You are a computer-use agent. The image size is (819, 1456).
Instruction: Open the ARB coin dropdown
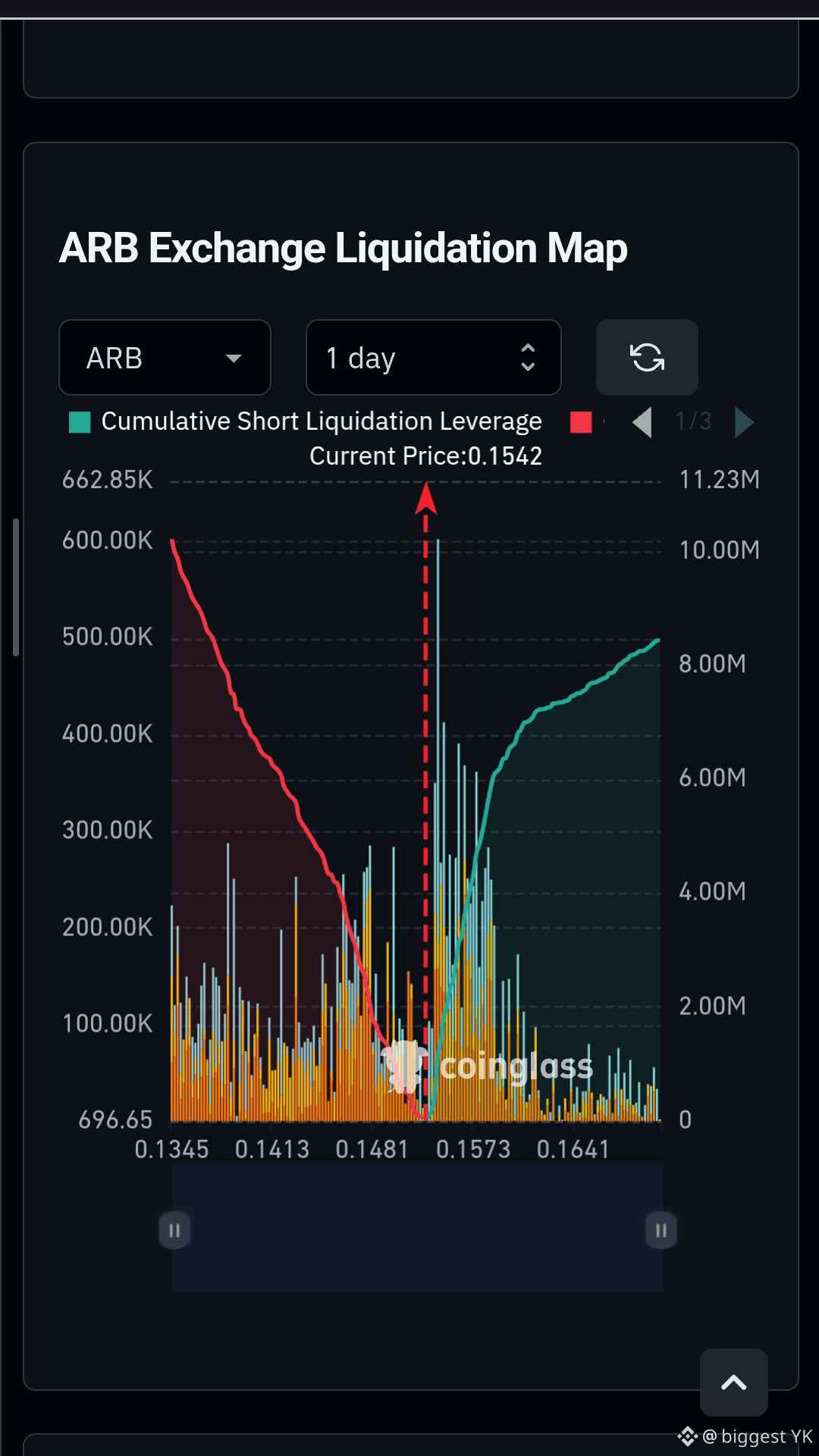click(x=165, y=357)
